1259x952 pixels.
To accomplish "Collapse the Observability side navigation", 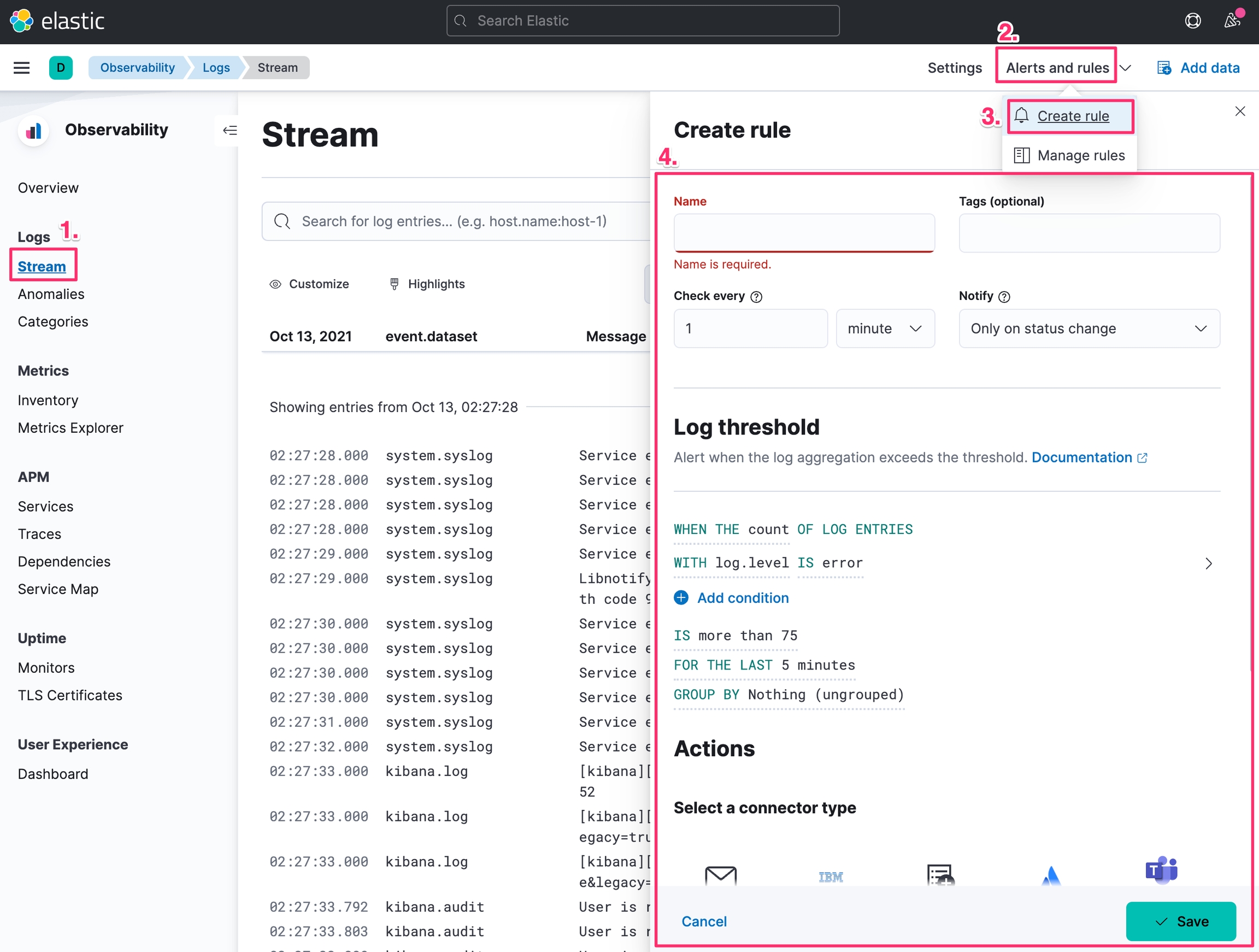I will 230,131.
